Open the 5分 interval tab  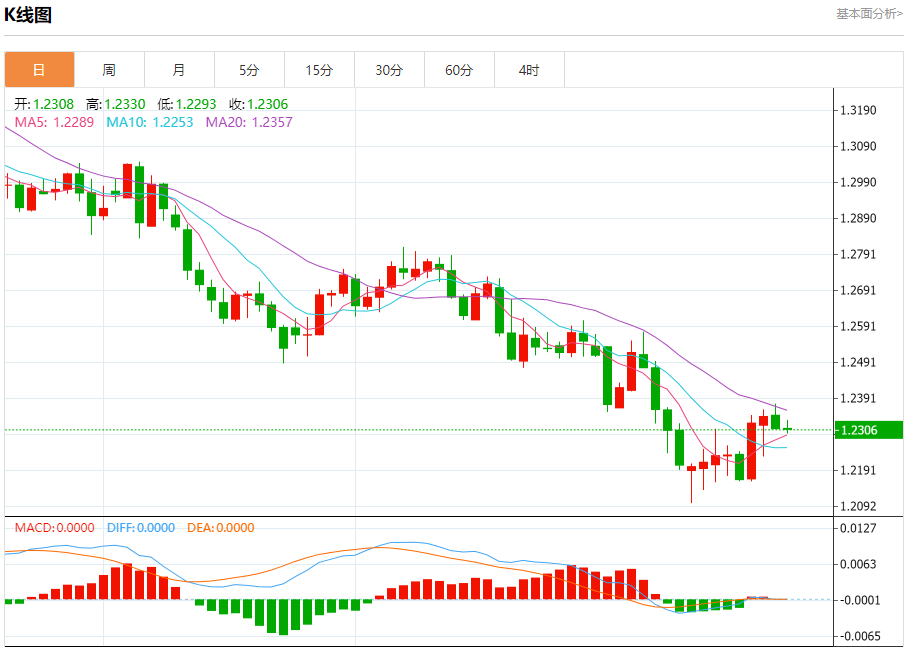point(250,70)
